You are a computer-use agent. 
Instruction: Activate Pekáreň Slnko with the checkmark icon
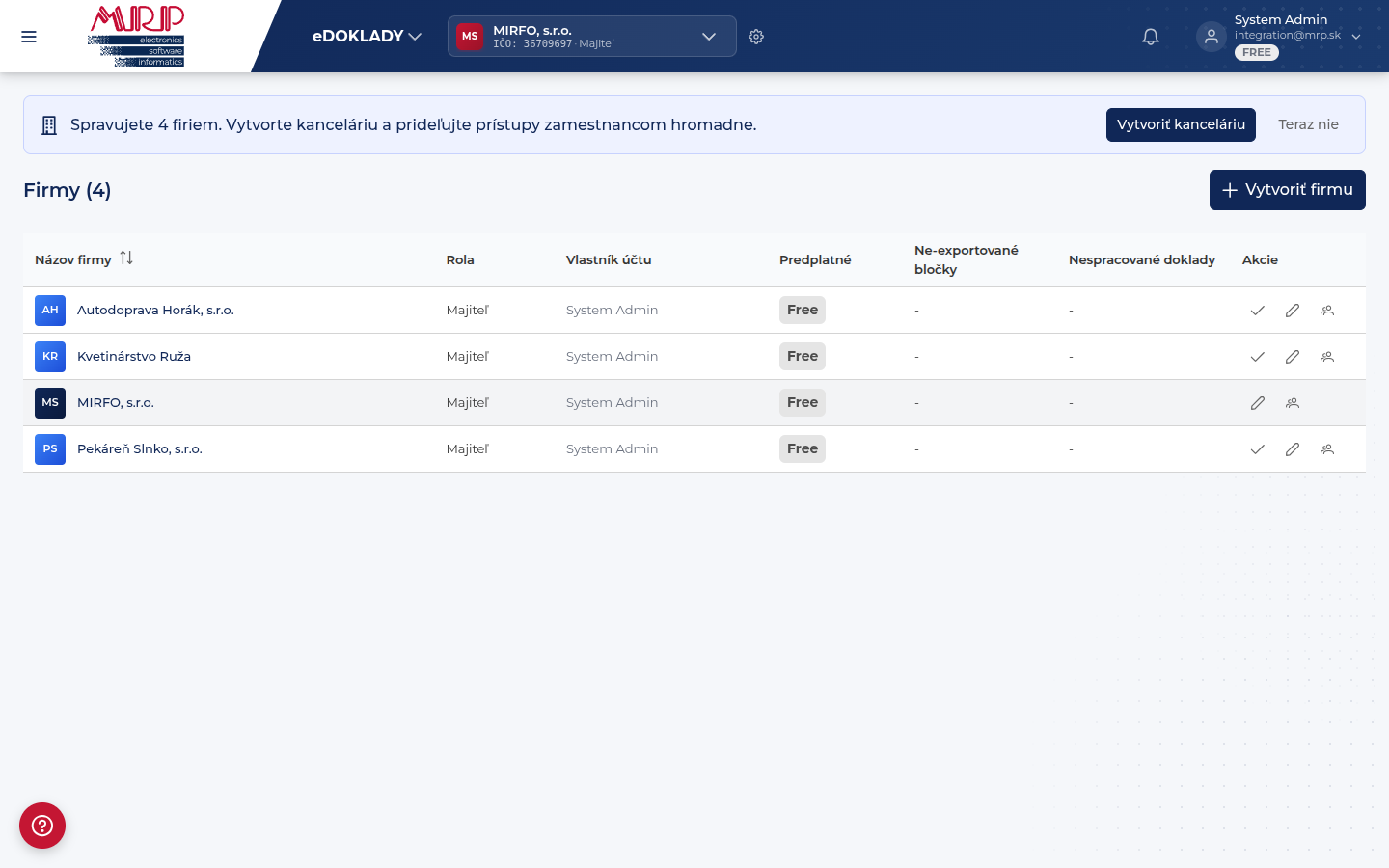pyautogui.click(x=1258, y=449)
